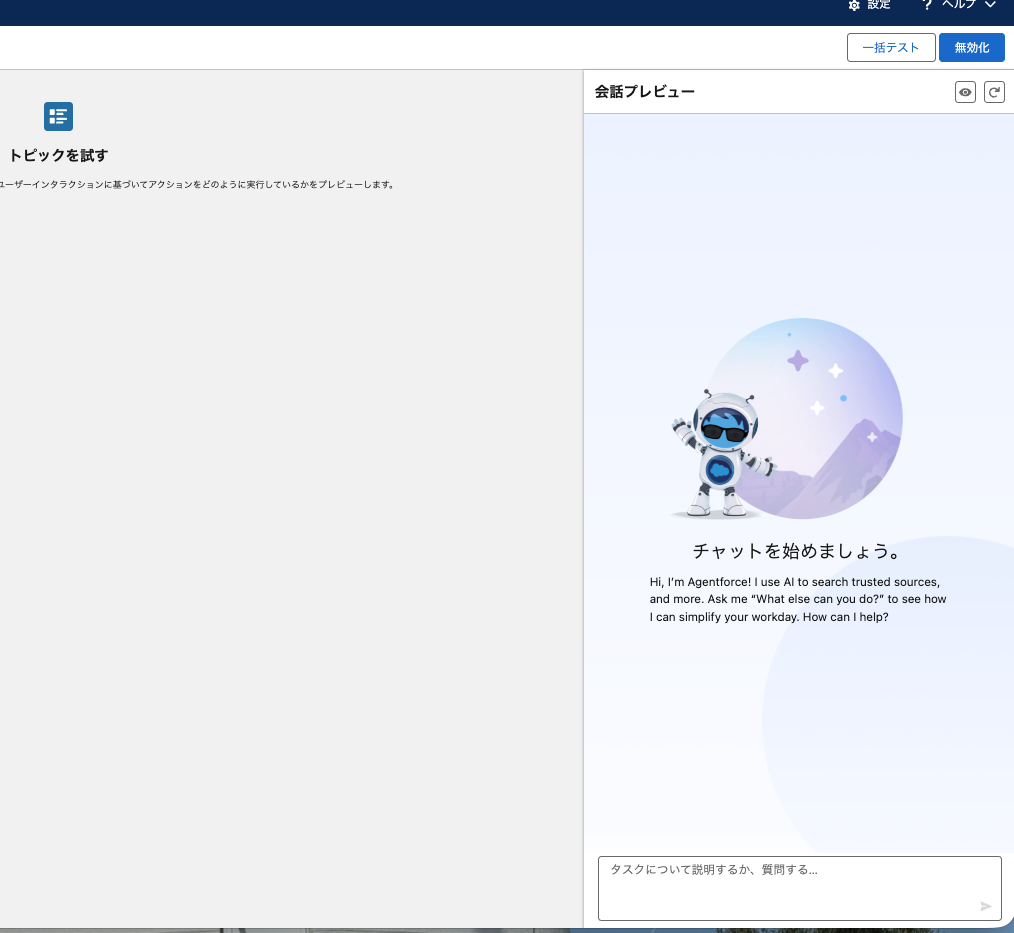Expand the ヘルプ dropdown chevron
Screen dimensions: 1014x933
click(x=990, y=5)
